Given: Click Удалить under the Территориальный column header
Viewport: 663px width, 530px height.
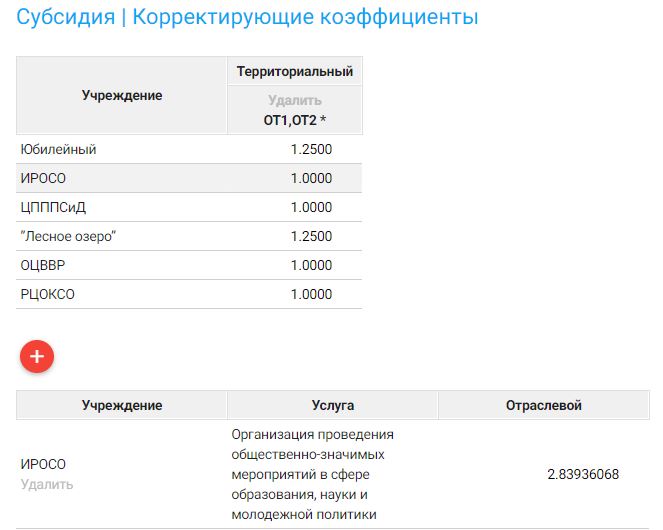Looking at the screenshot, I should [294, 101].
